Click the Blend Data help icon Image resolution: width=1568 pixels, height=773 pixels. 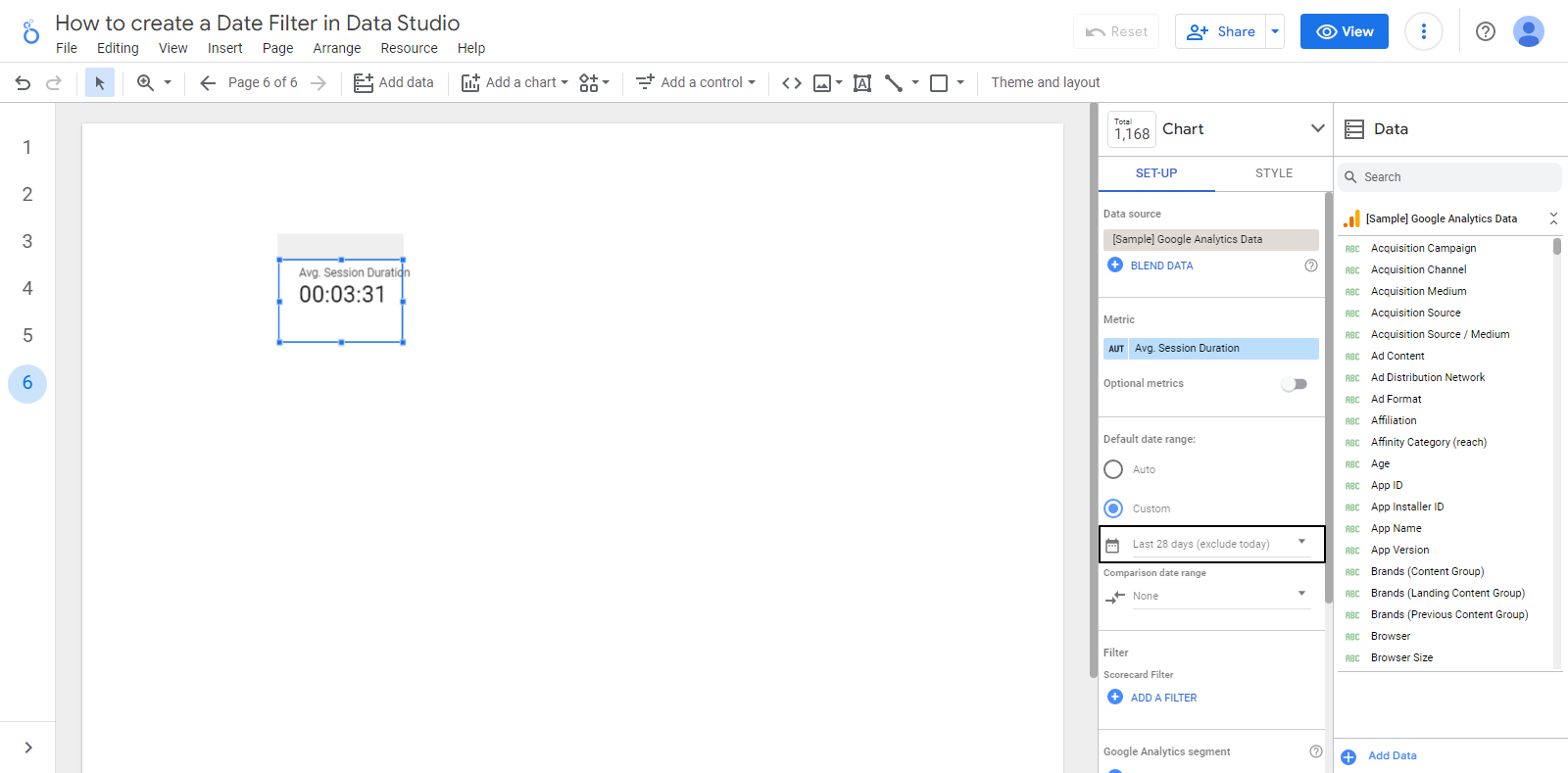click(x=1311, y=266)
